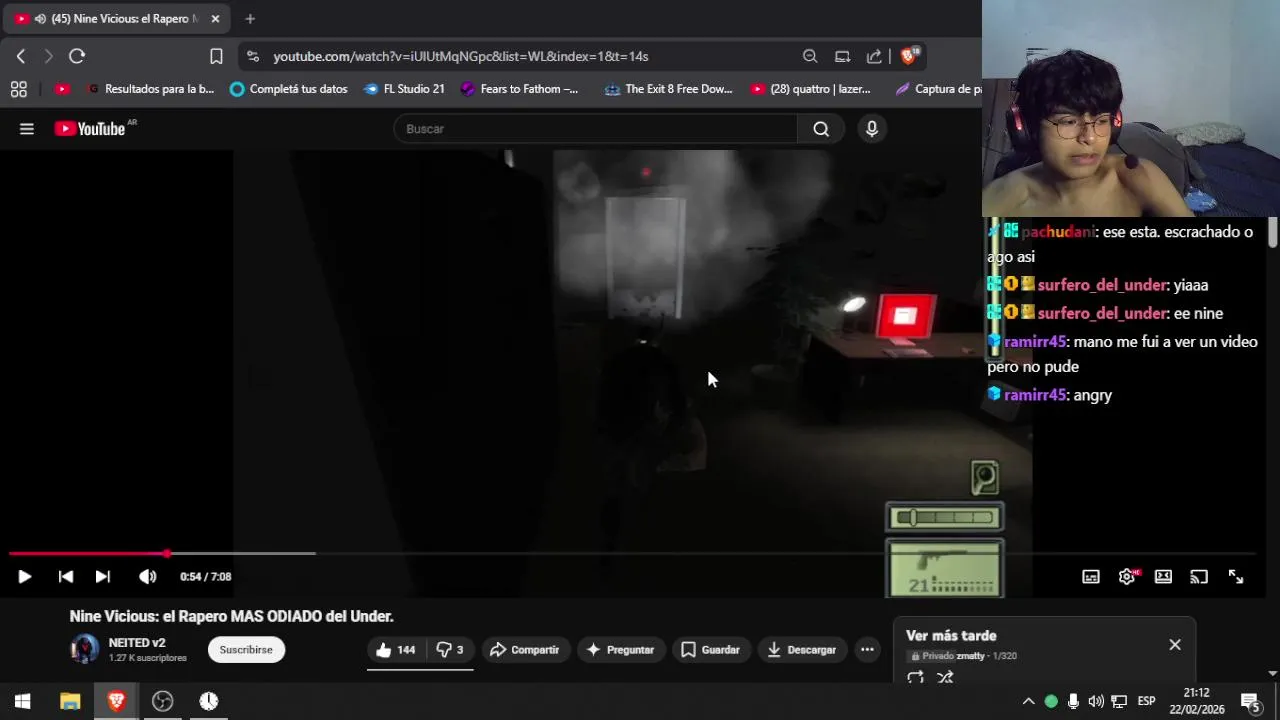Viewport: 1280px width, 720px height.
Task: Open the NEITED v2 channel name link
Action: coord(137,643)
